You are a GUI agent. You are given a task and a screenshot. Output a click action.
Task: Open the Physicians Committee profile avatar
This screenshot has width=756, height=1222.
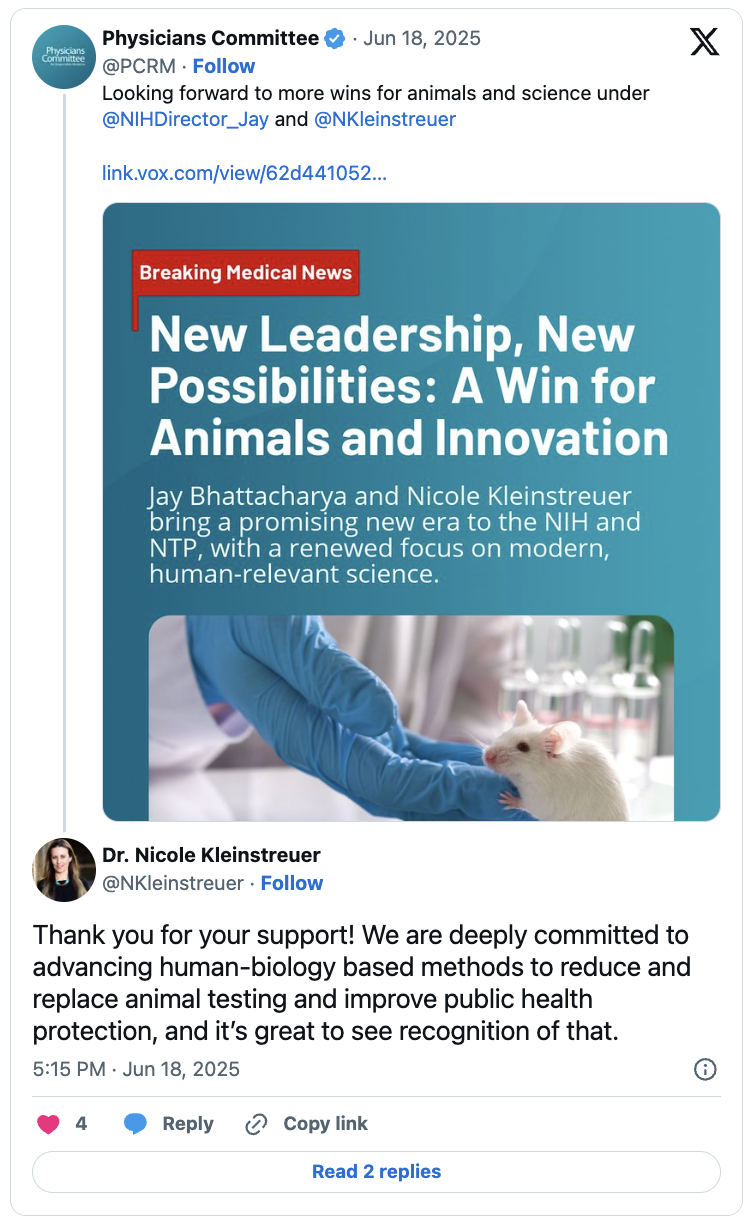pos(65,57)
